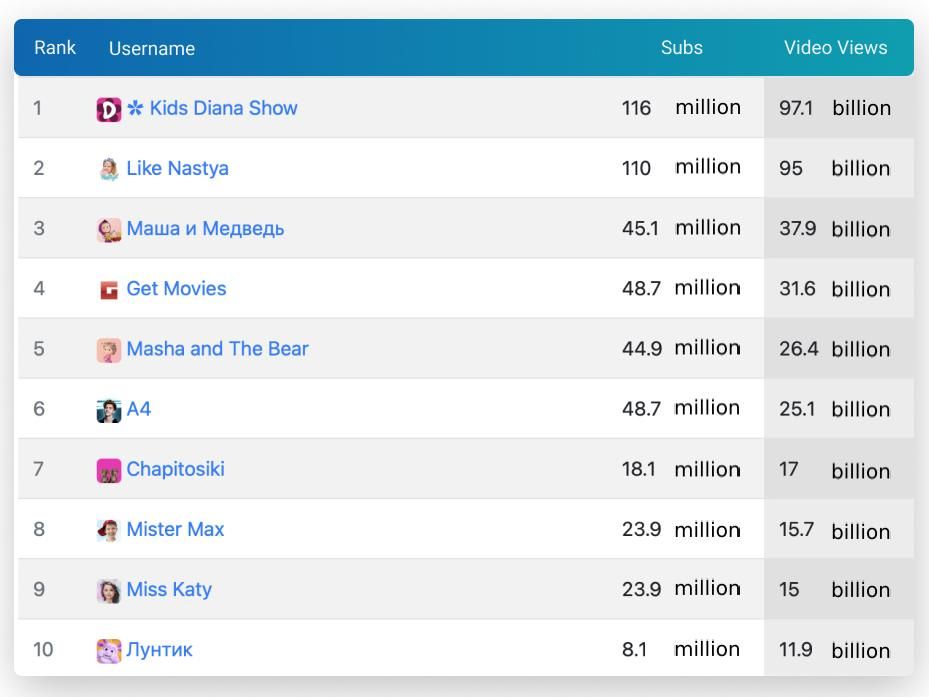Click the A4 channel avatar icon
This screenshot has width=929, height=697.
coord(109,410)
